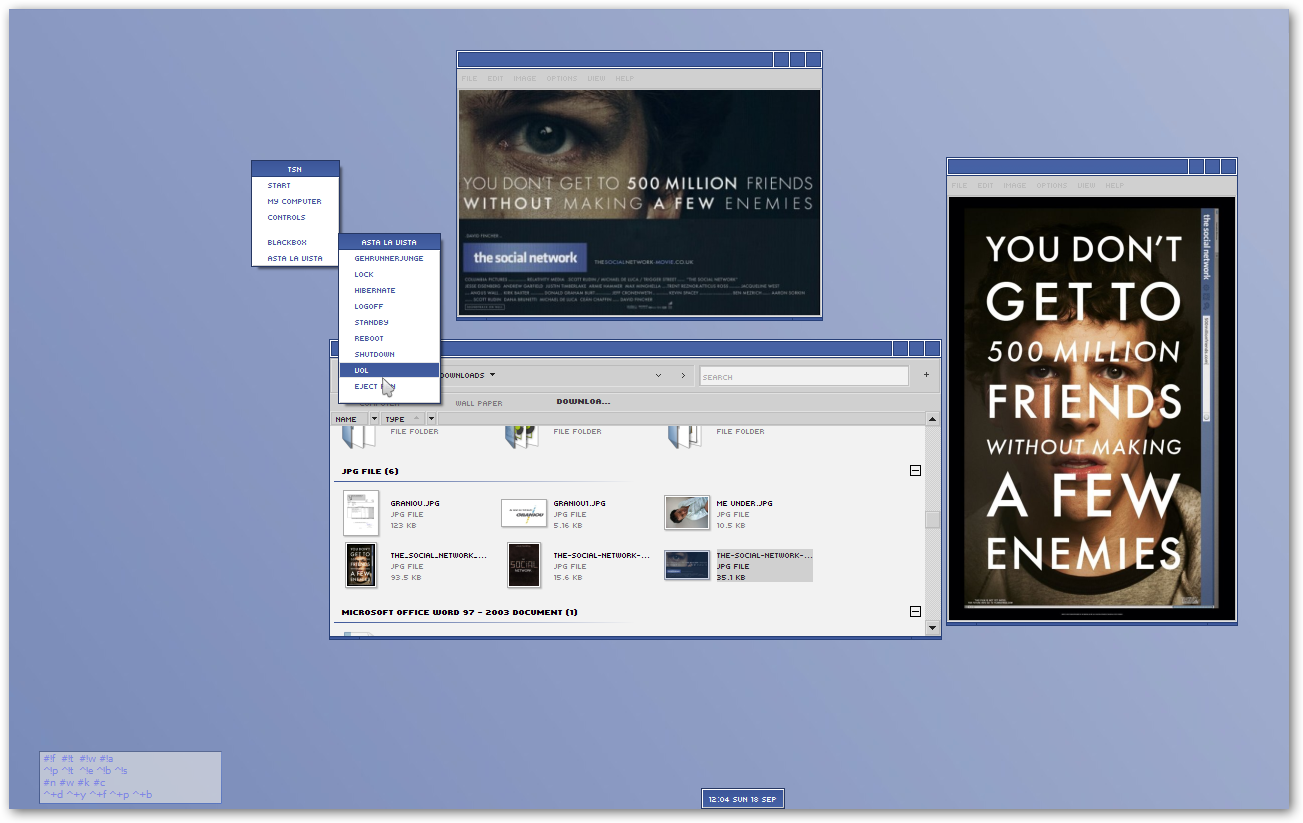
Task: Collapse the Microsoft Office Word document group
Action: (915, 611)
